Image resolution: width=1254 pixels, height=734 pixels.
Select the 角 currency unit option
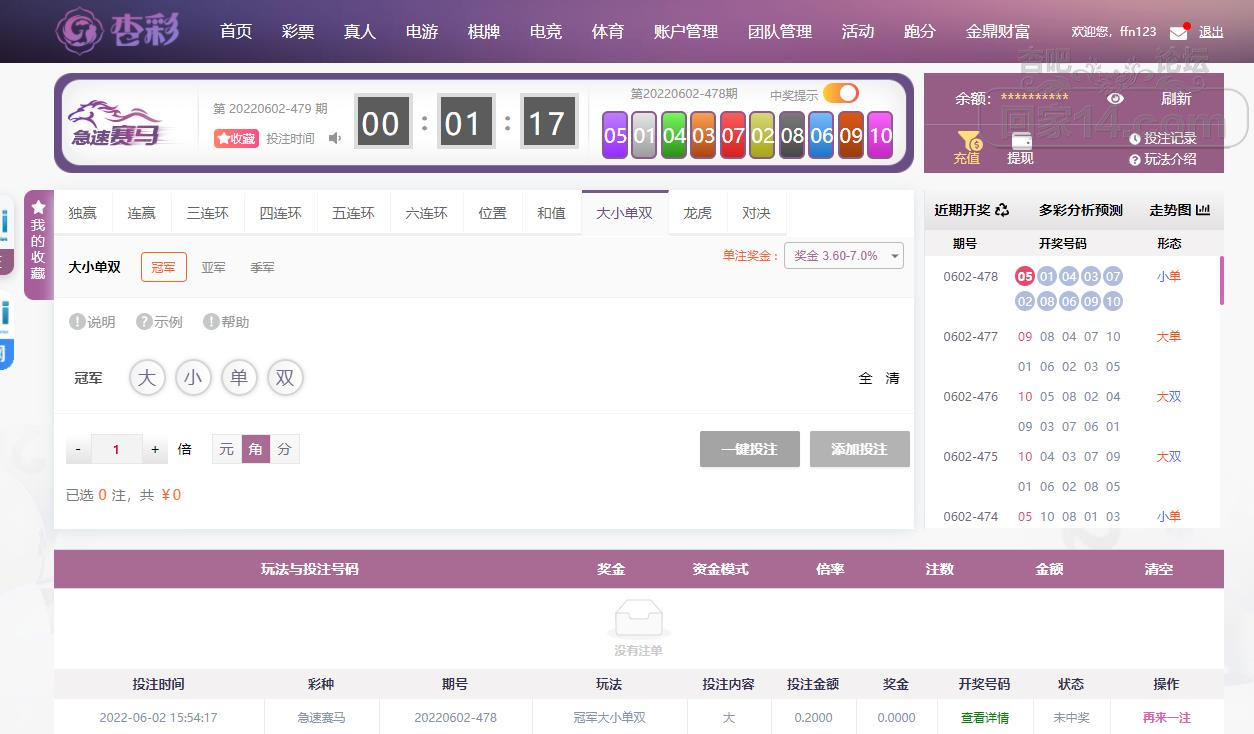pos(256,449)
